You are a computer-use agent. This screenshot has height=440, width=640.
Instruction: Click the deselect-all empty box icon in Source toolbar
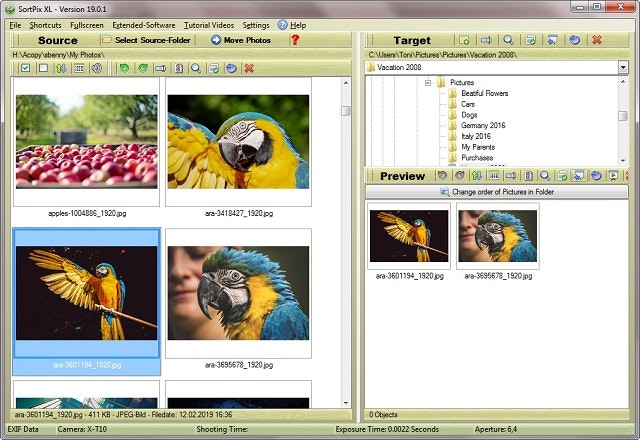43,68
